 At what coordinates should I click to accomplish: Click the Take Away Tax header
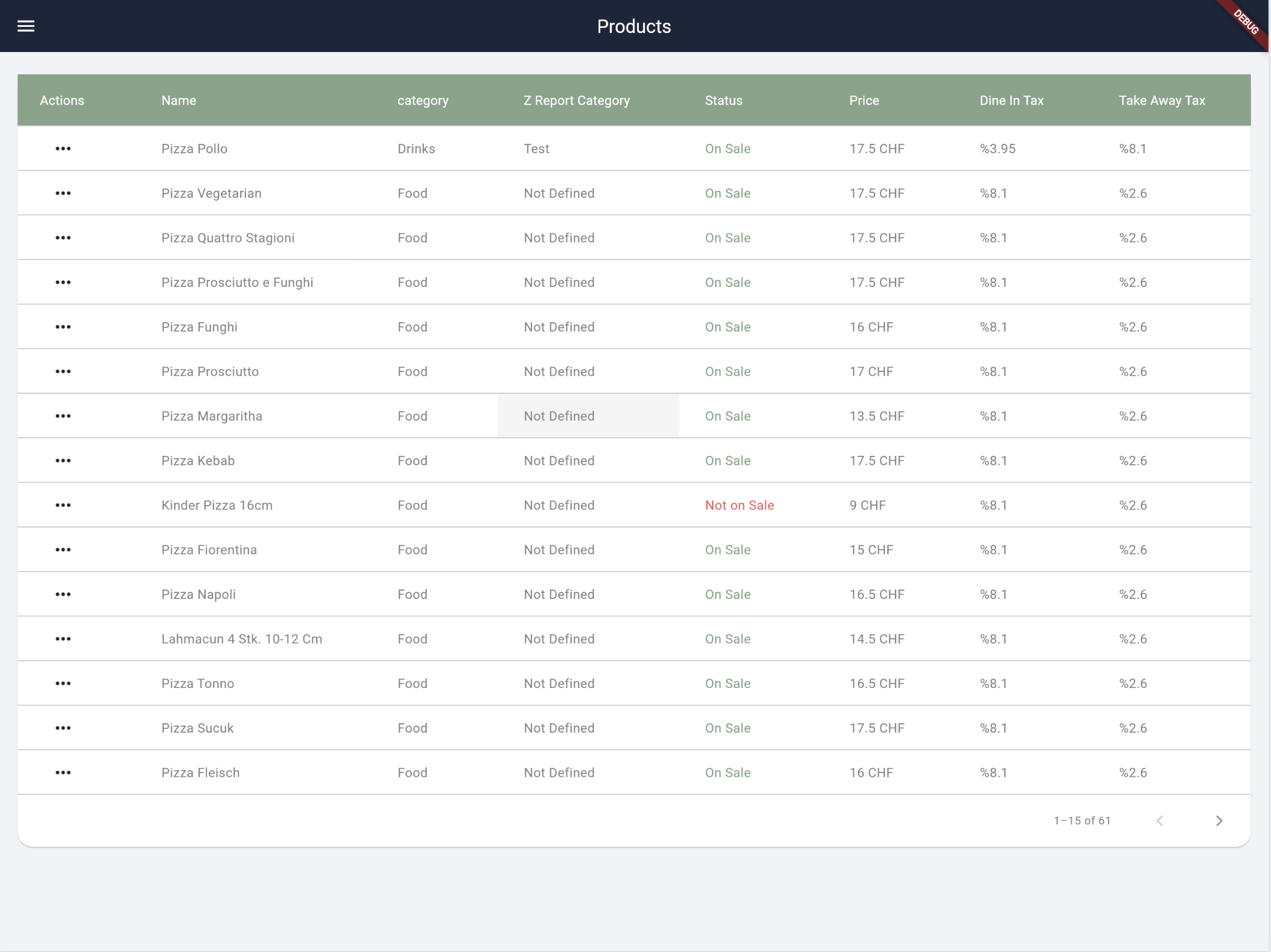click(1161, 101)
